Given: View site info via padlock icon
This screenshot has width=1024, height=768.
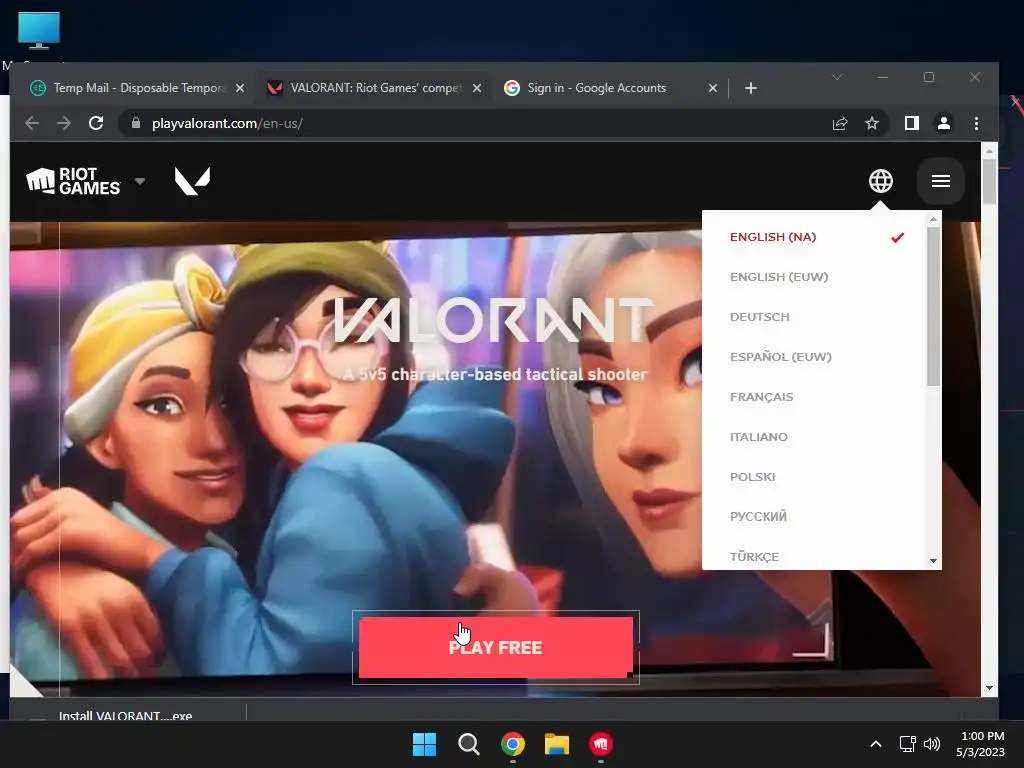Looking at the screenshot, I should [x=136, y=123].
